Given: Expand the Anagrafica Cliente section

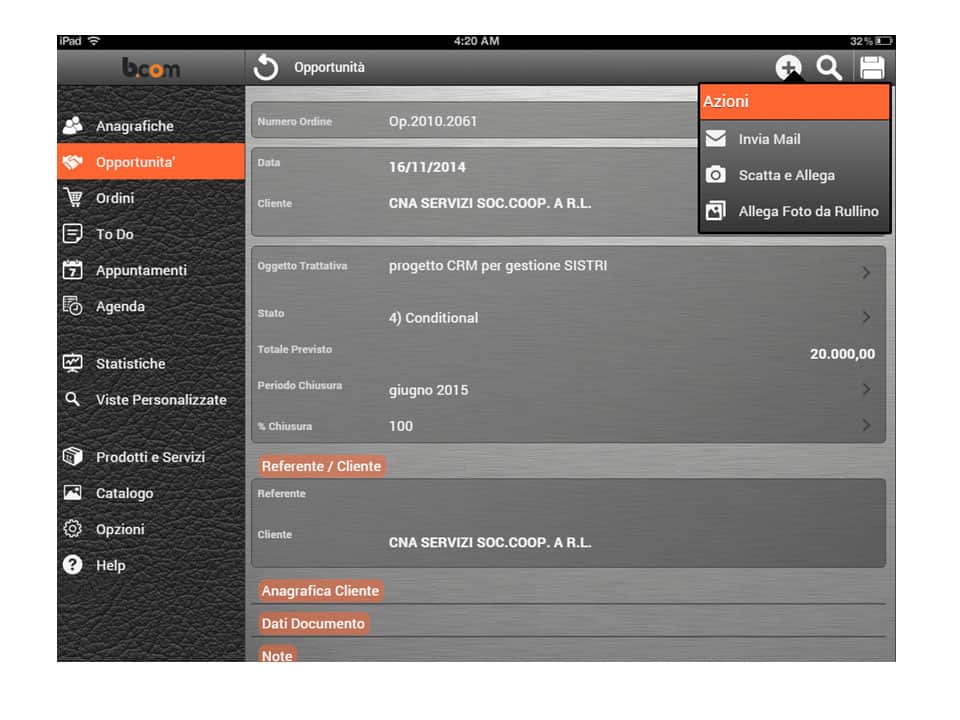Looking at the screenshot, I should coord(320,591).
